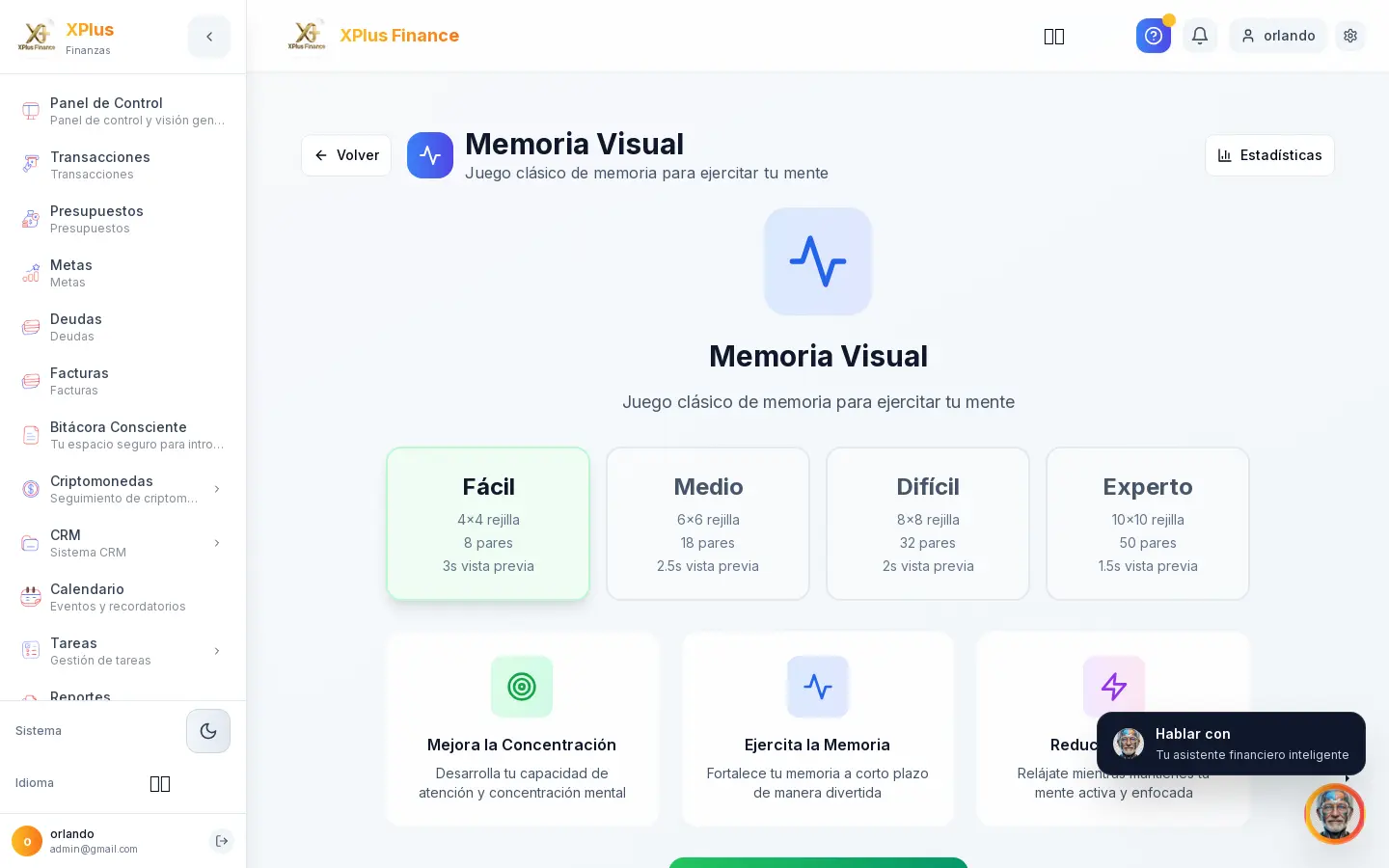Open the help question-mark button
Image resolution: width=1389 pixels, height=868 pixels.
[x=1154, y=36]
